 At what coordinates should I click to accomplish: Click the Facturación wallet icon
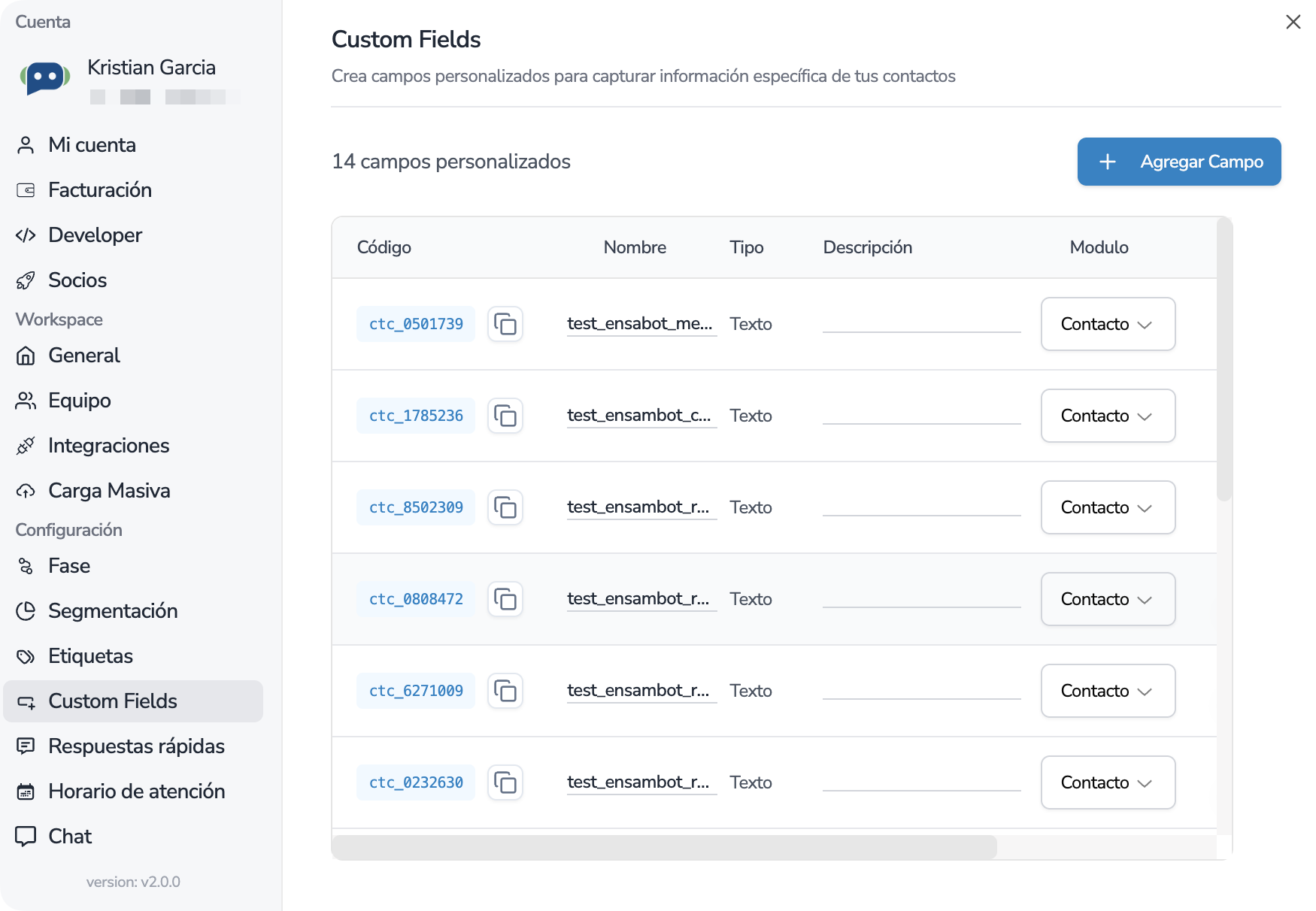26,190
